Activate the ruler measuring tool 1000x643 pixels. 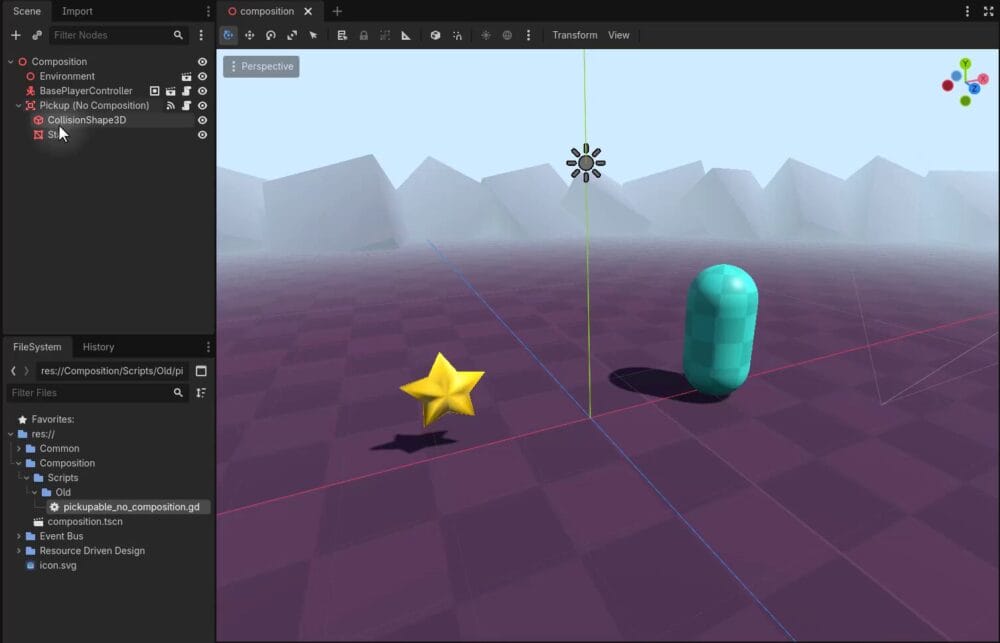point(406,35)
